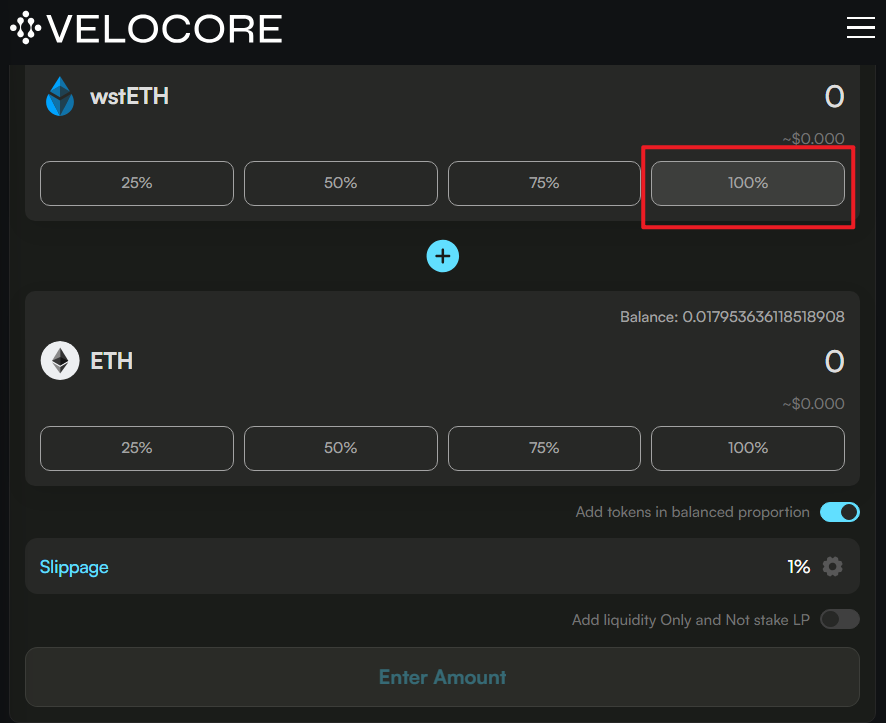
Task: Click the Velocore logo
Action: 146,28
